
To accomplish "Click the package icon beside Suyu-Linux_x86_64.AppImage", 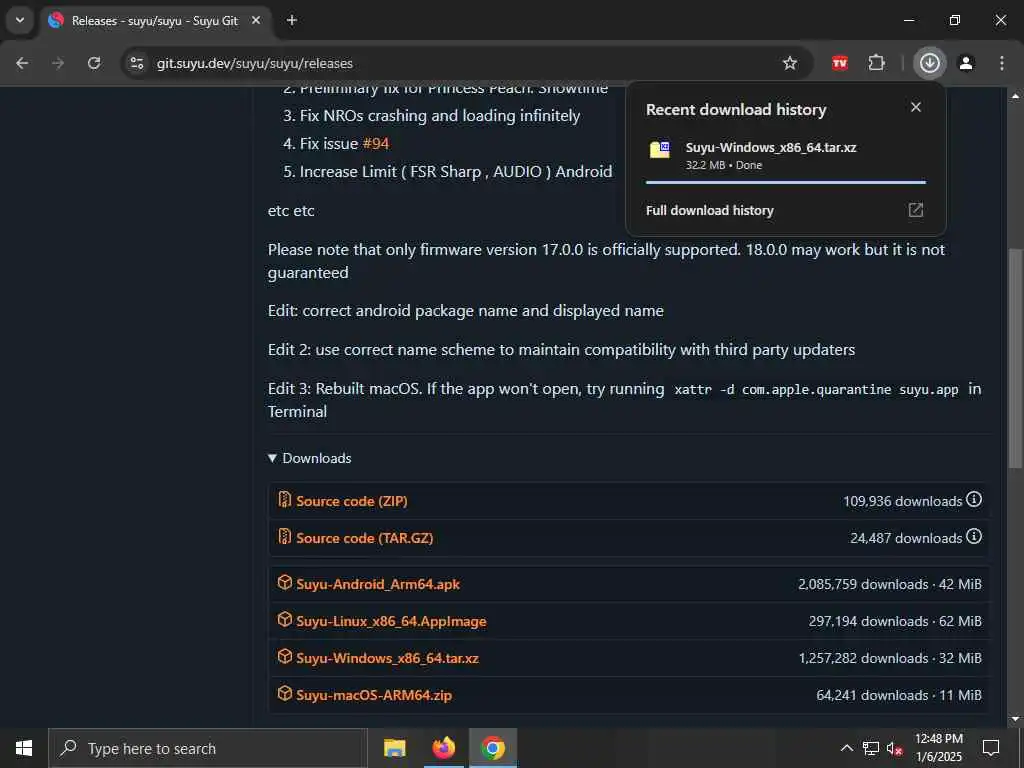I will click(285, 619).
